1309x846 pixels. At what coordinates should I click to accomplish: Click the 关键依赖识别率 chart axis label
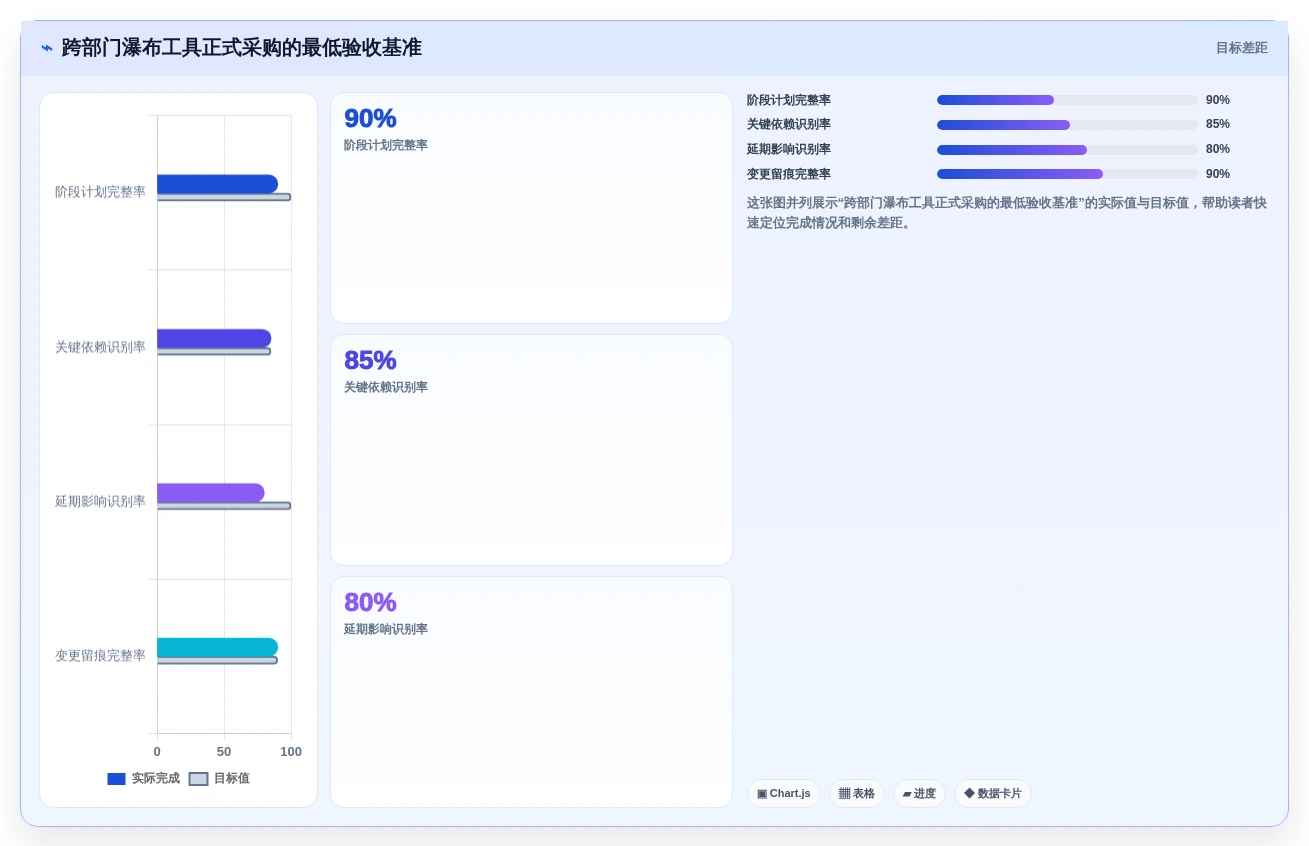[100, 347]
